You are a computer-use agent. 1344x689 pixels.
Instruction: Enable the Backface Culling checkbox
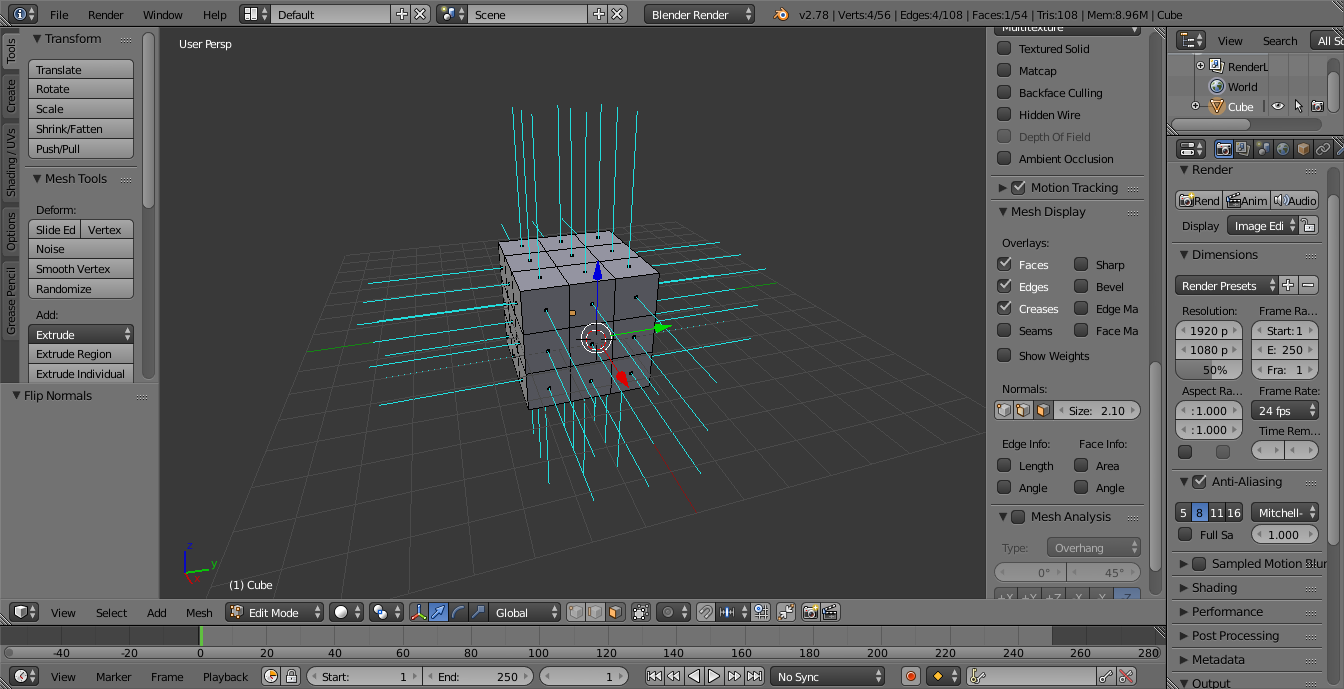[1004, 93]
